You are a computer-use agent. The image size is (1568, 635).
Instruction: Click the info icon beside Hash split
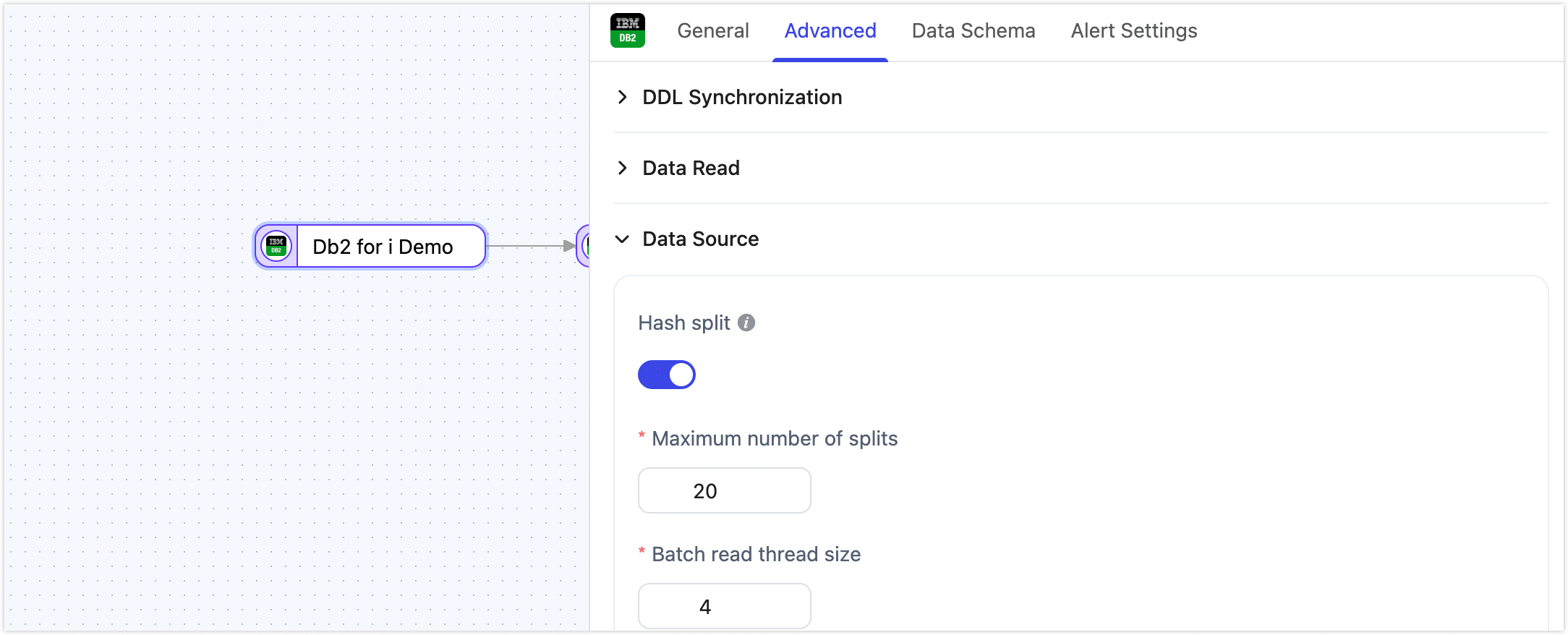pos(747,323)
